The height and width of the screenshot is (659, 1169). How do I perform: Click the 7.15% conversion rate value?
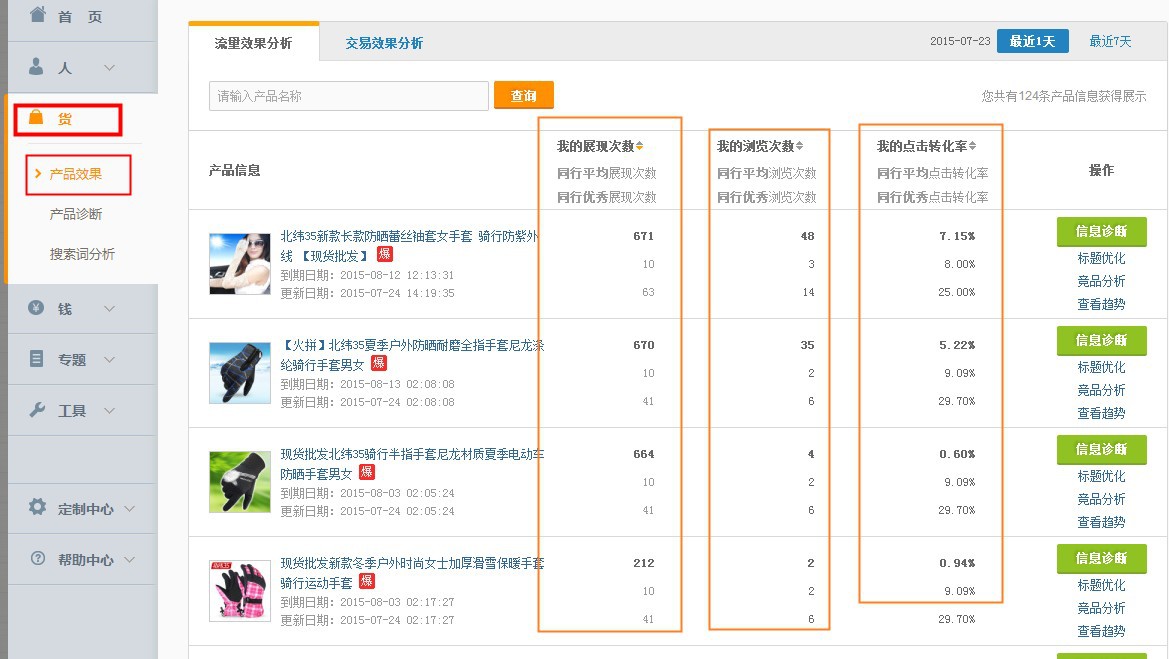click(957, 236)
